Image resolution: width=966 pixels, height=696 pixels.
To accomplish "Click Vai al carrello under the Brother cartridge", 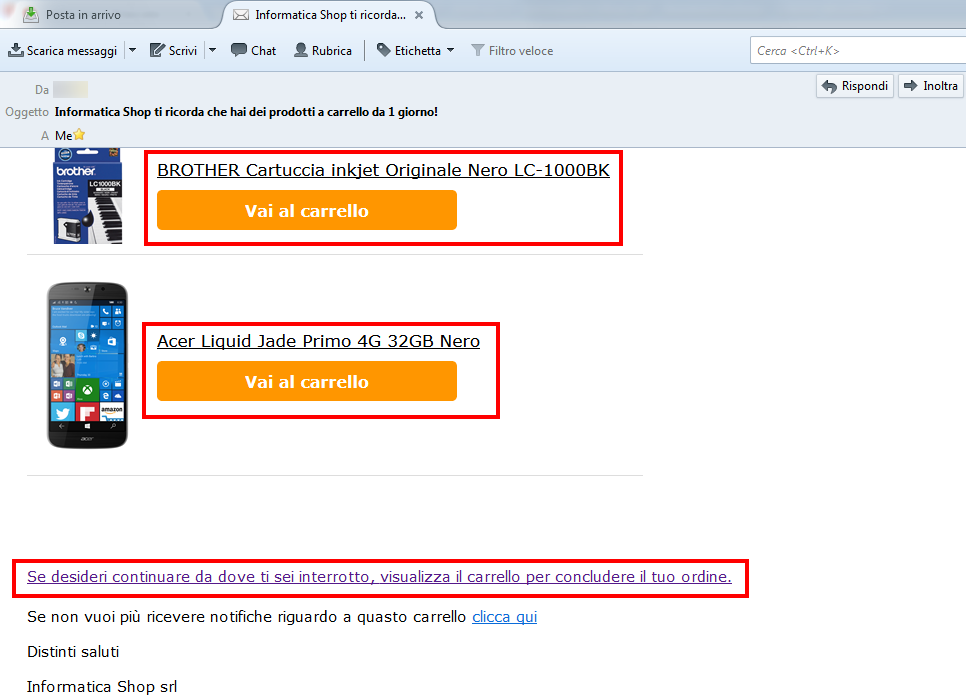I will [307, 210].
